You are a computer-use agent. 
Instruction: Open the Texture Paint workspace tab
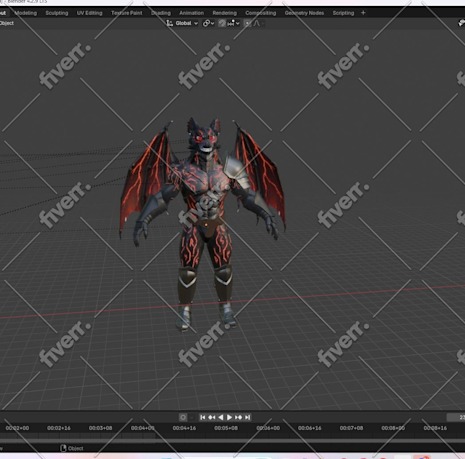pos(126,13)
